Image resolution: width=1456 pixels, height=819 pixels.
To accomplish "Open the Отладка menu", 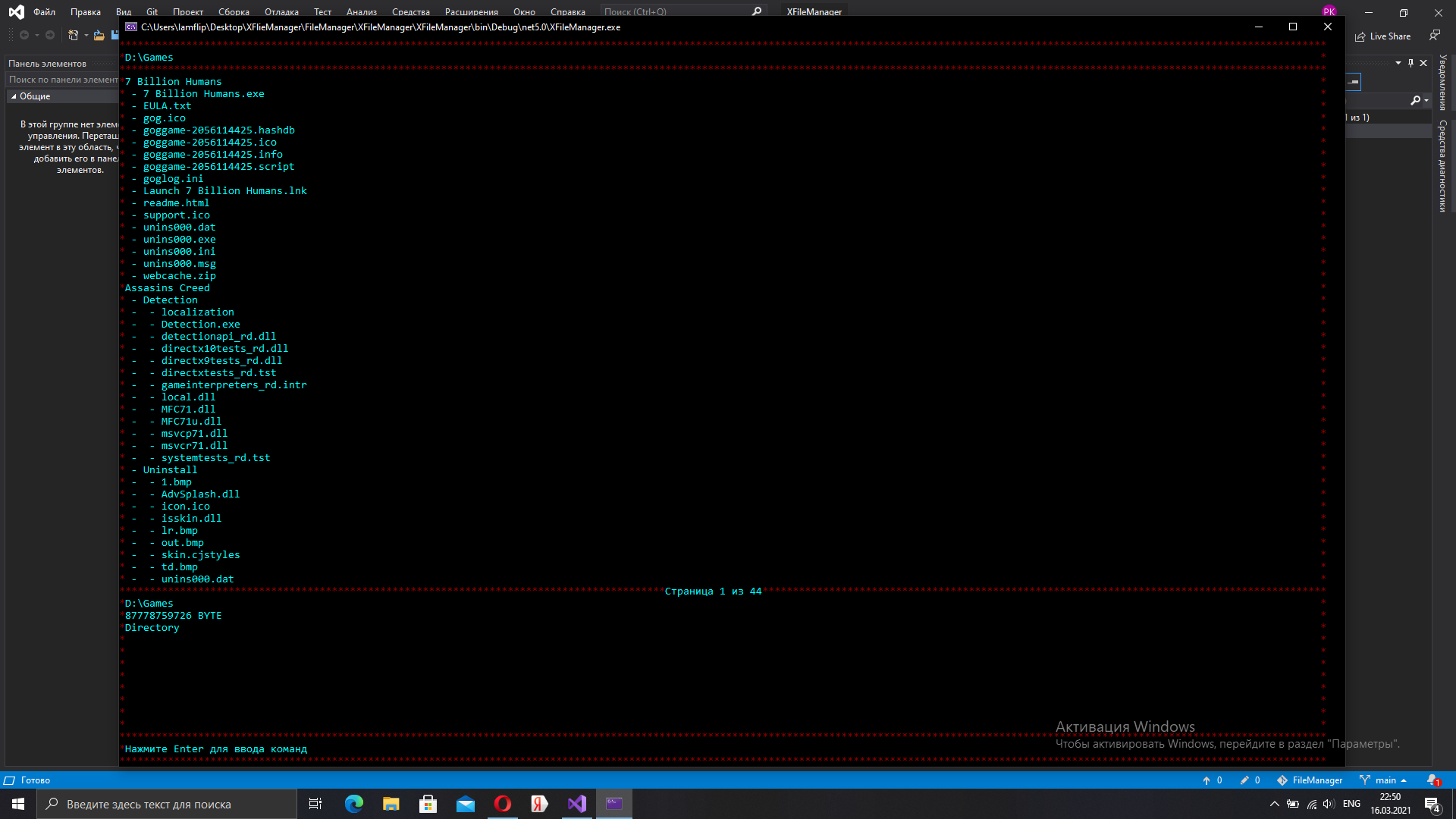I will (281, 11).
